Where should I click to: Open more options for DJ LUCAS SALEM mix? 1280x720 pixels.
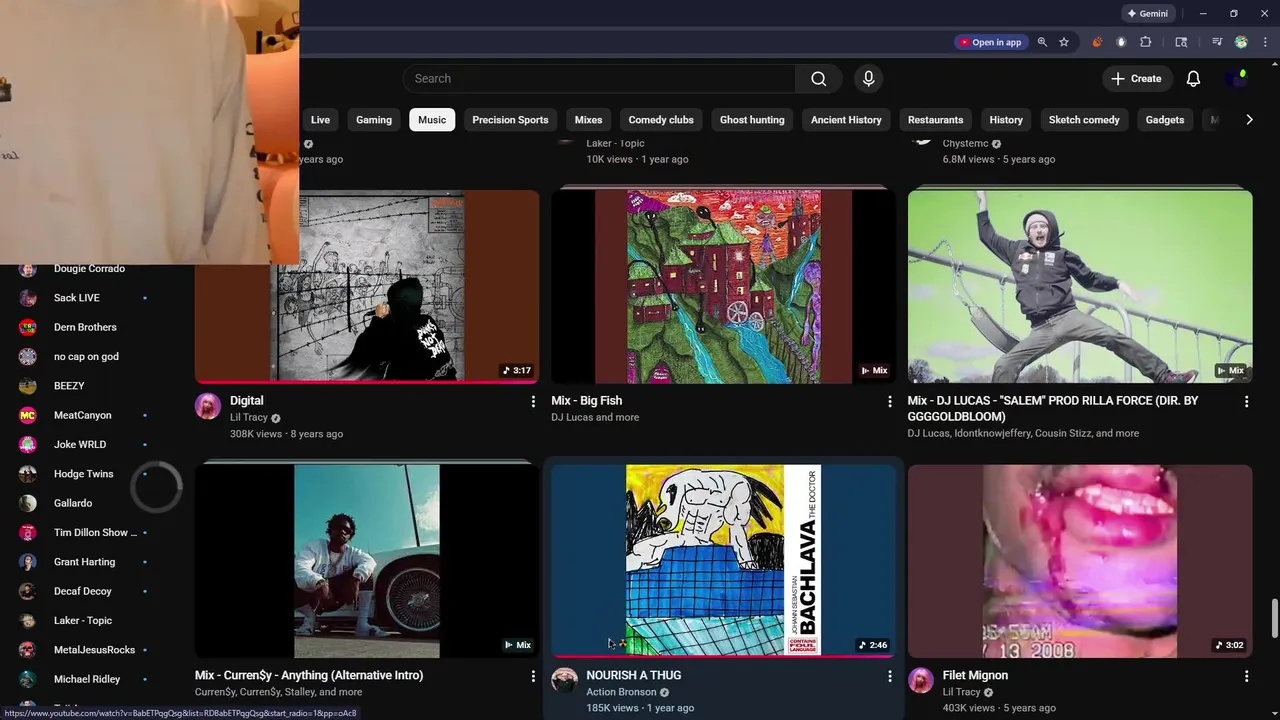1246,401
